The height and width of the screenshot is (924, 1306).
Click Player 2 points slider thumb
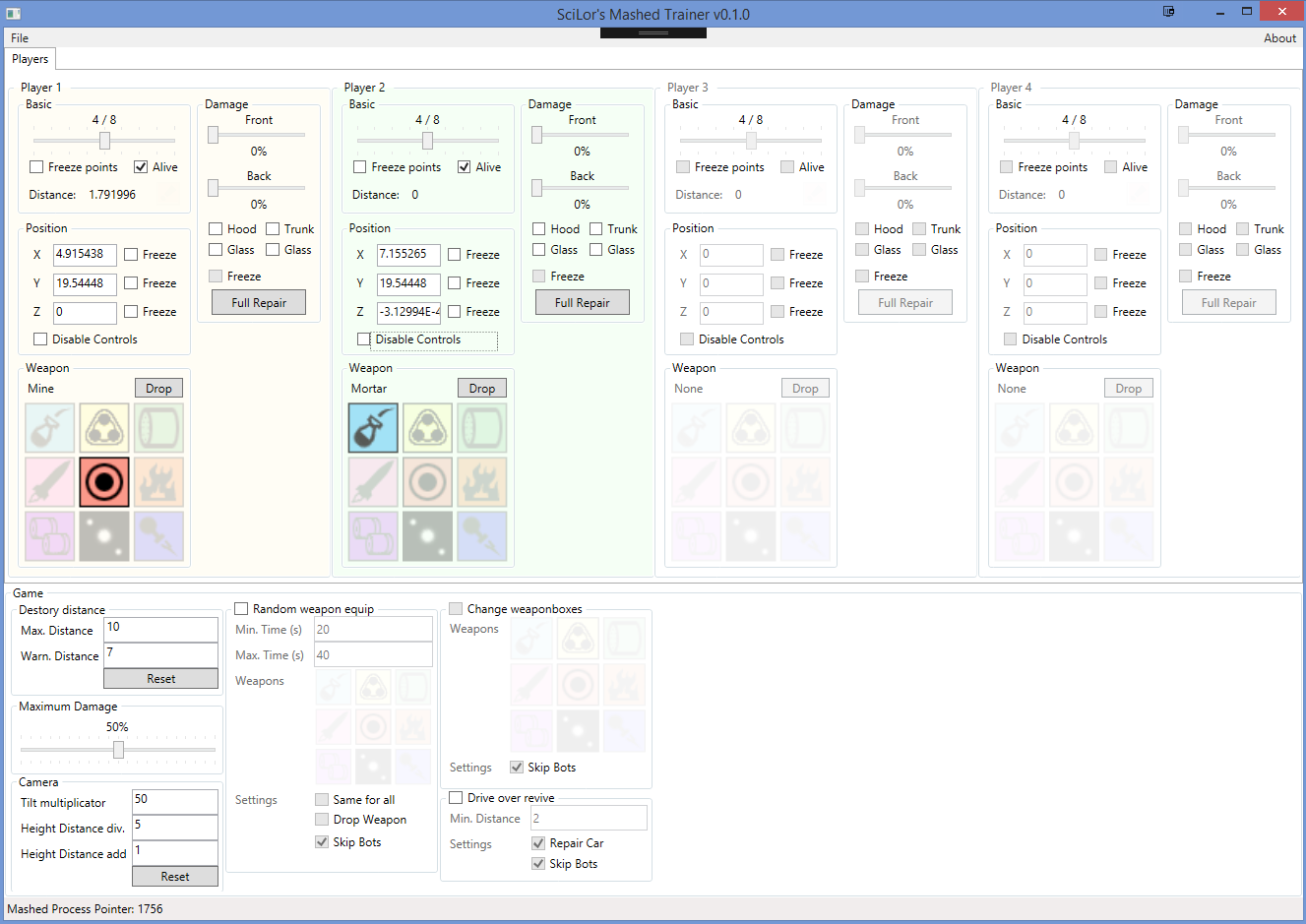(427, 141)
